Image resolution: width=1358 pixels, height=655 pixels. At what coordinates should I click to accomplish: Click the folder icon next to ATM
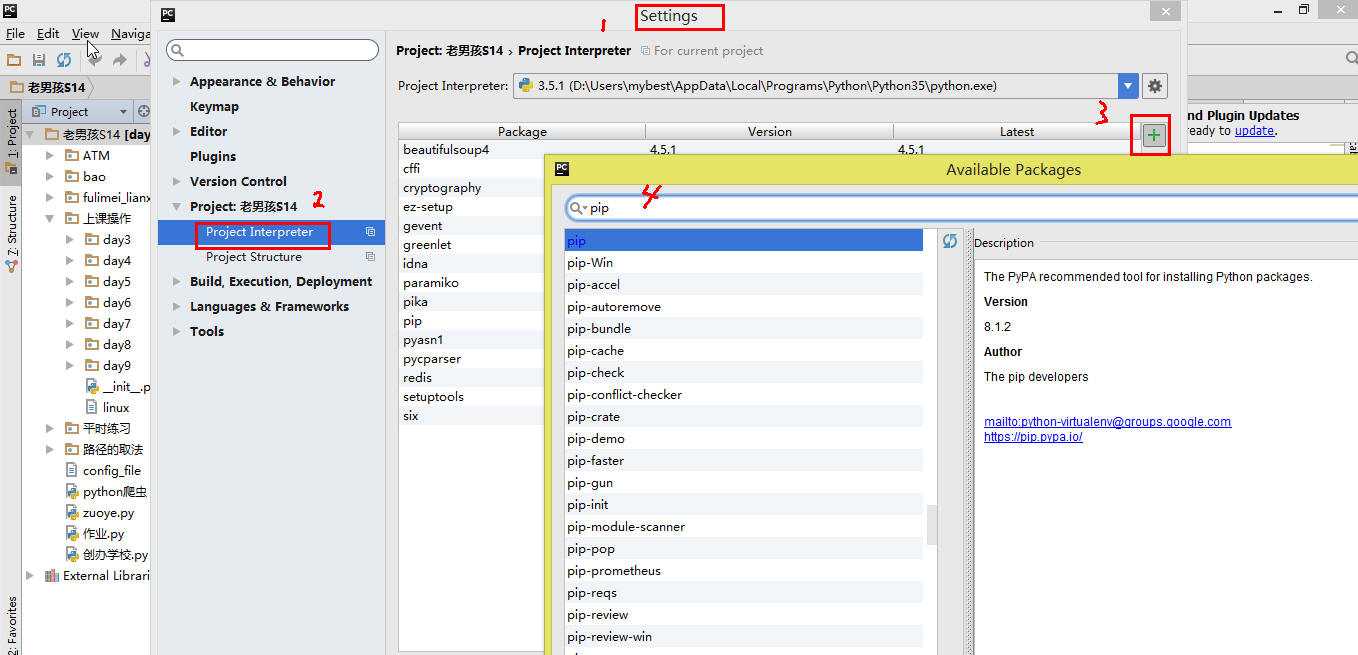[72, 155]
